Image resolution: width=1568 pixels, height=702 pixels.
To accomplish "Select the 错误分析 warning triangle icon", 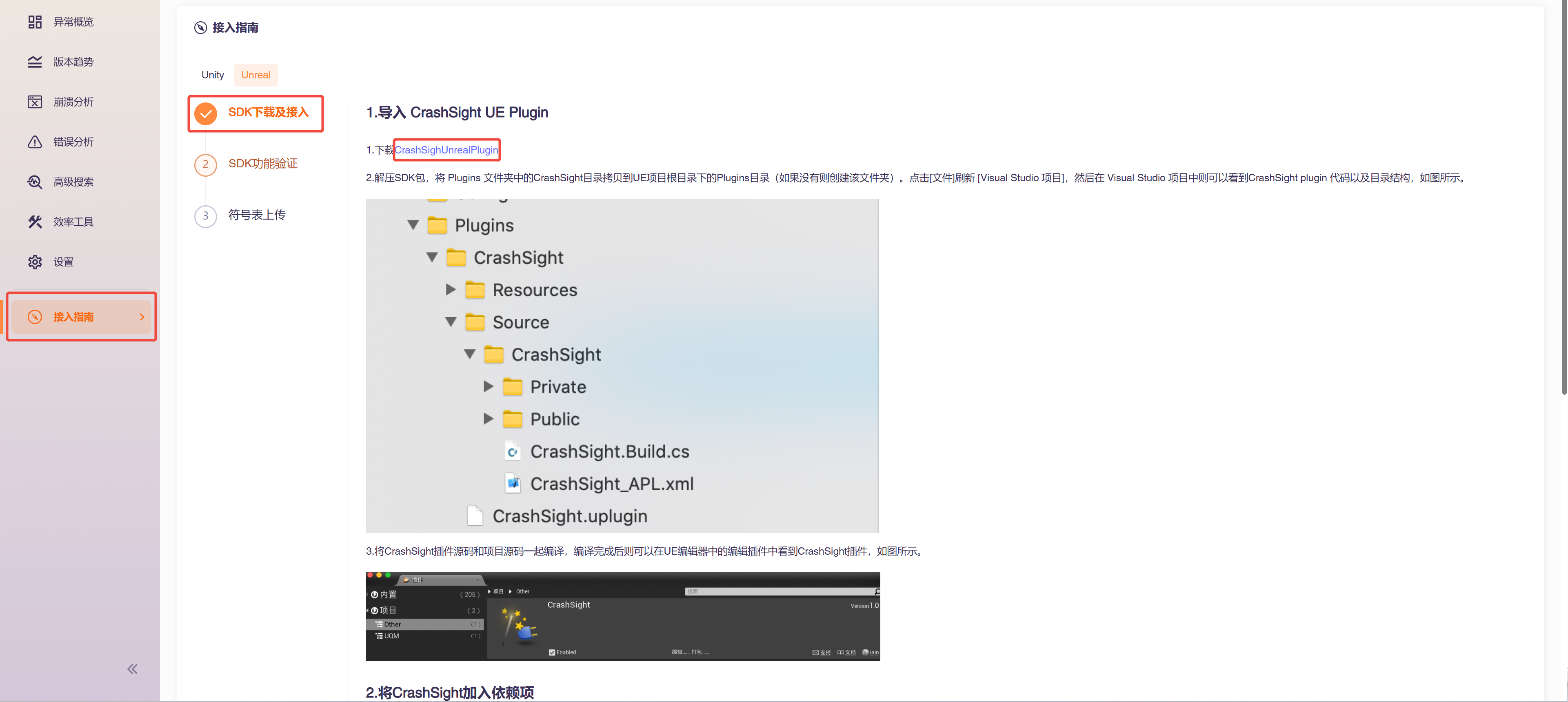I will (x=35, y=142).
